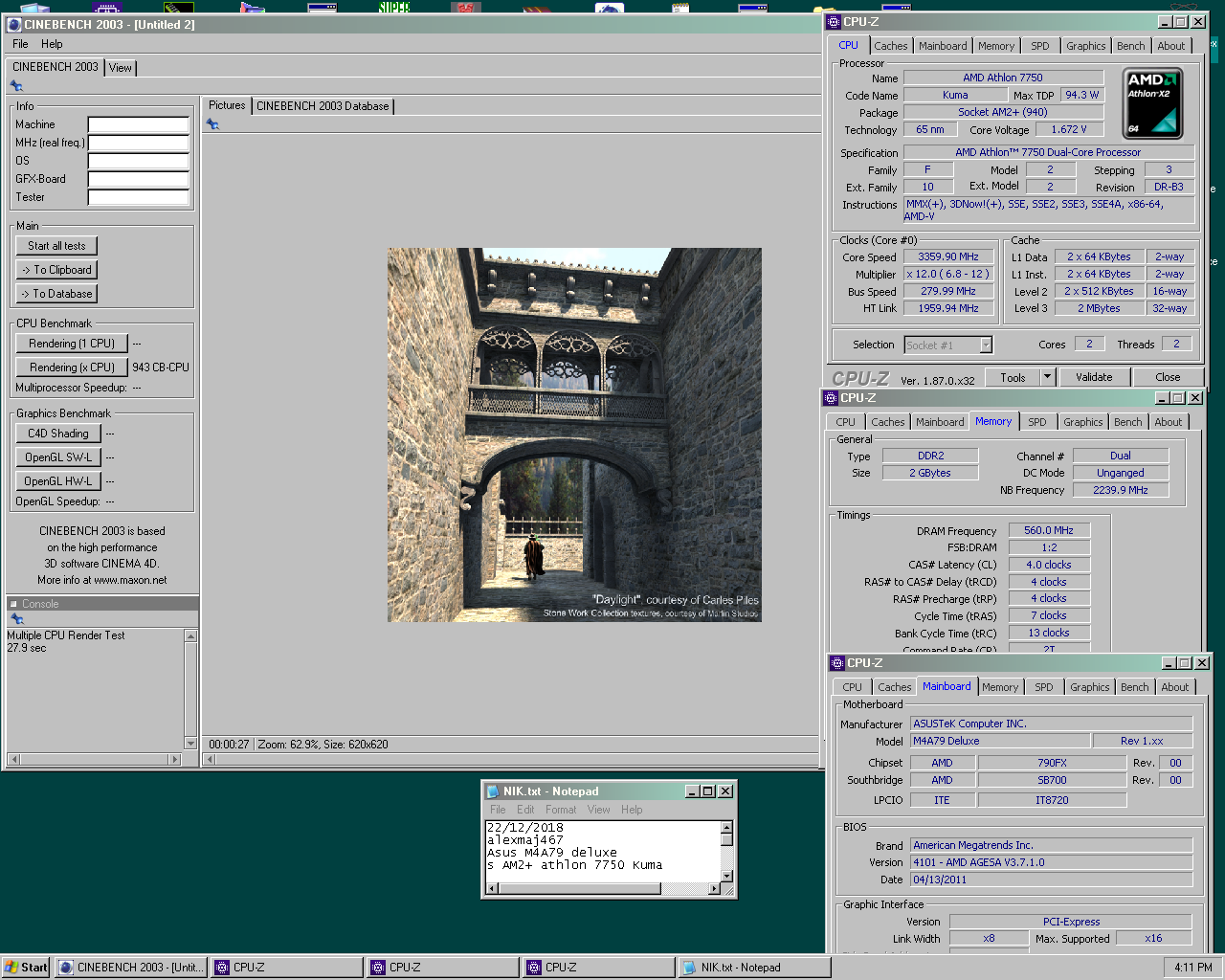Click the '943 CB-CPU' result
1225x980 pixels.
point(161,367)
